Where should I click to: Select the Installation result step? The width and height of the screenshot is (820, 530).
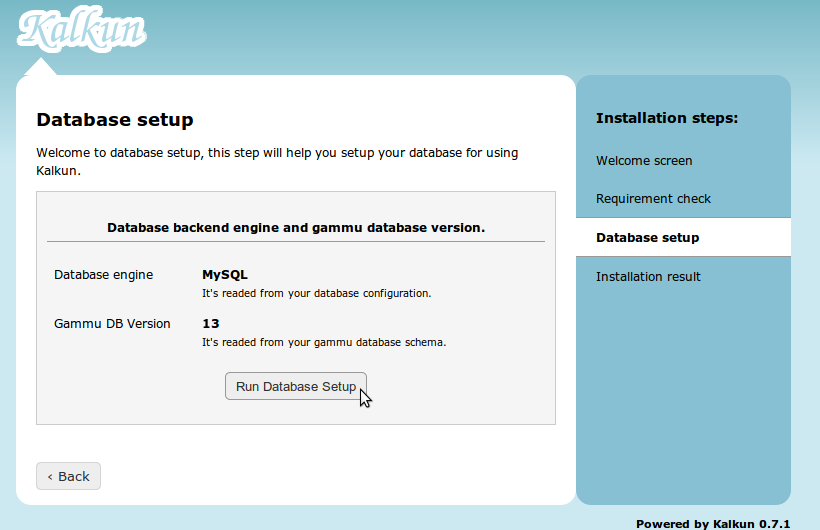(648, 277)
